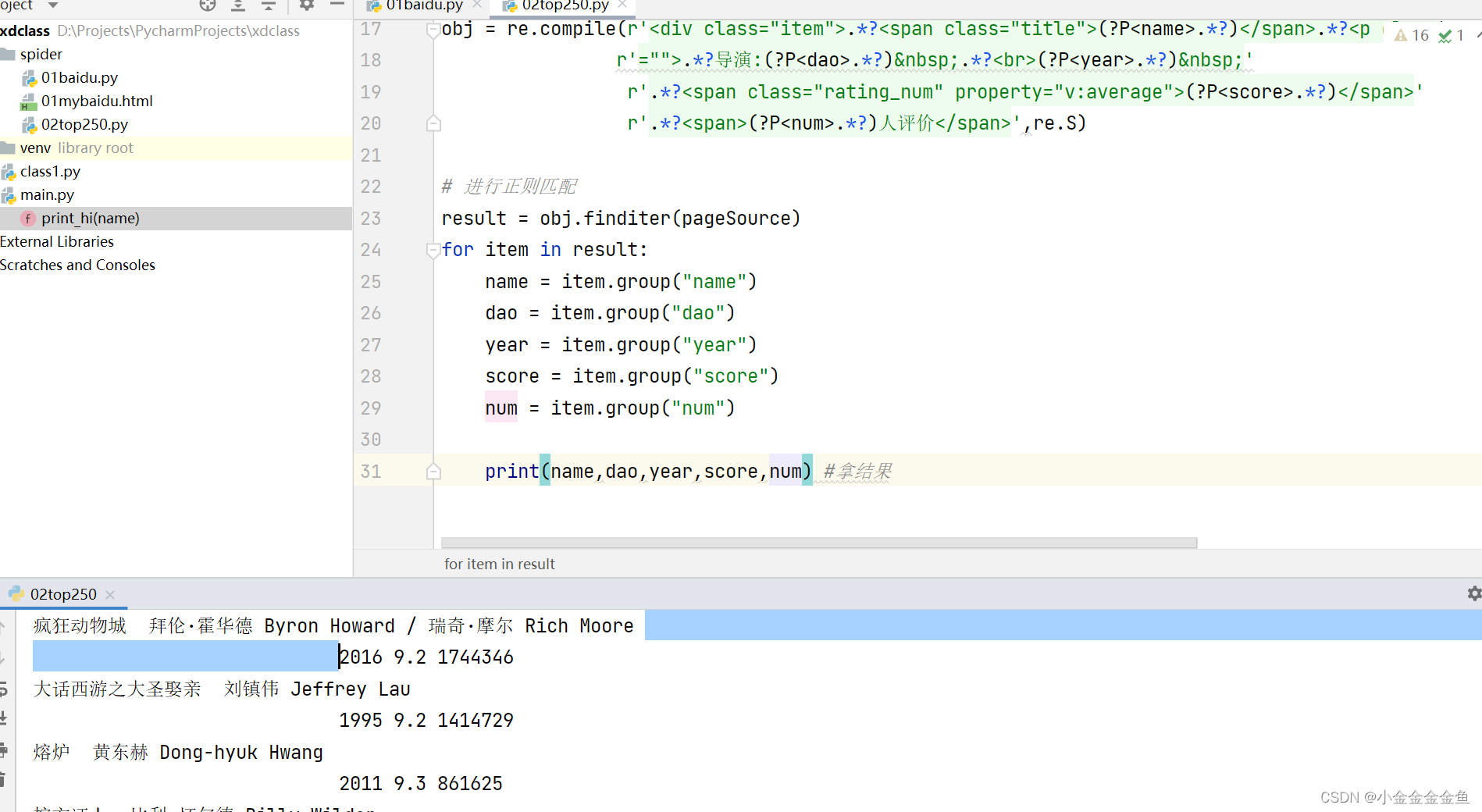Click the "dao" string on line 26

pyautogui.click(x=698, y=313)
